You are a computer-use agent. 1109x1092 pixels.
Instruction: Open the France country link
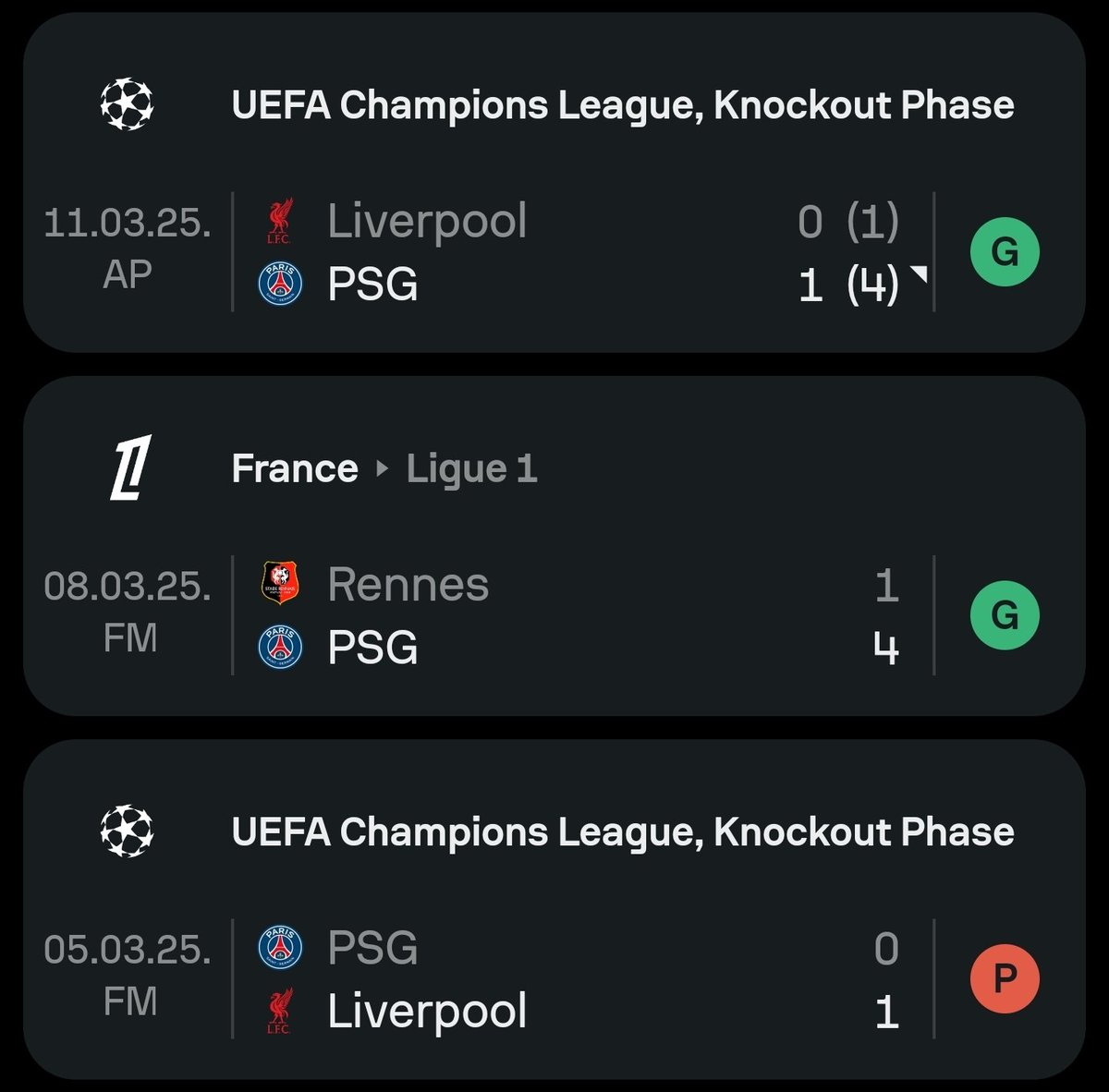tap(295, 468)
